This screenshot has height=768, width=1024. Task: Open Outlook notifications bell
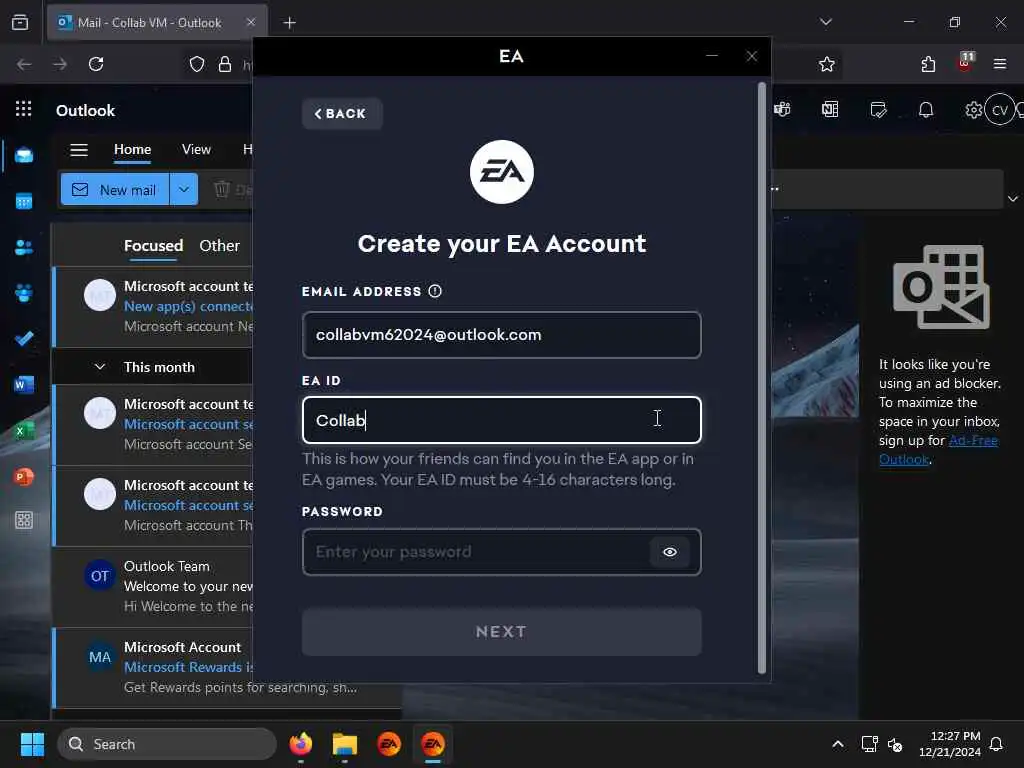(x=926, y=110)
